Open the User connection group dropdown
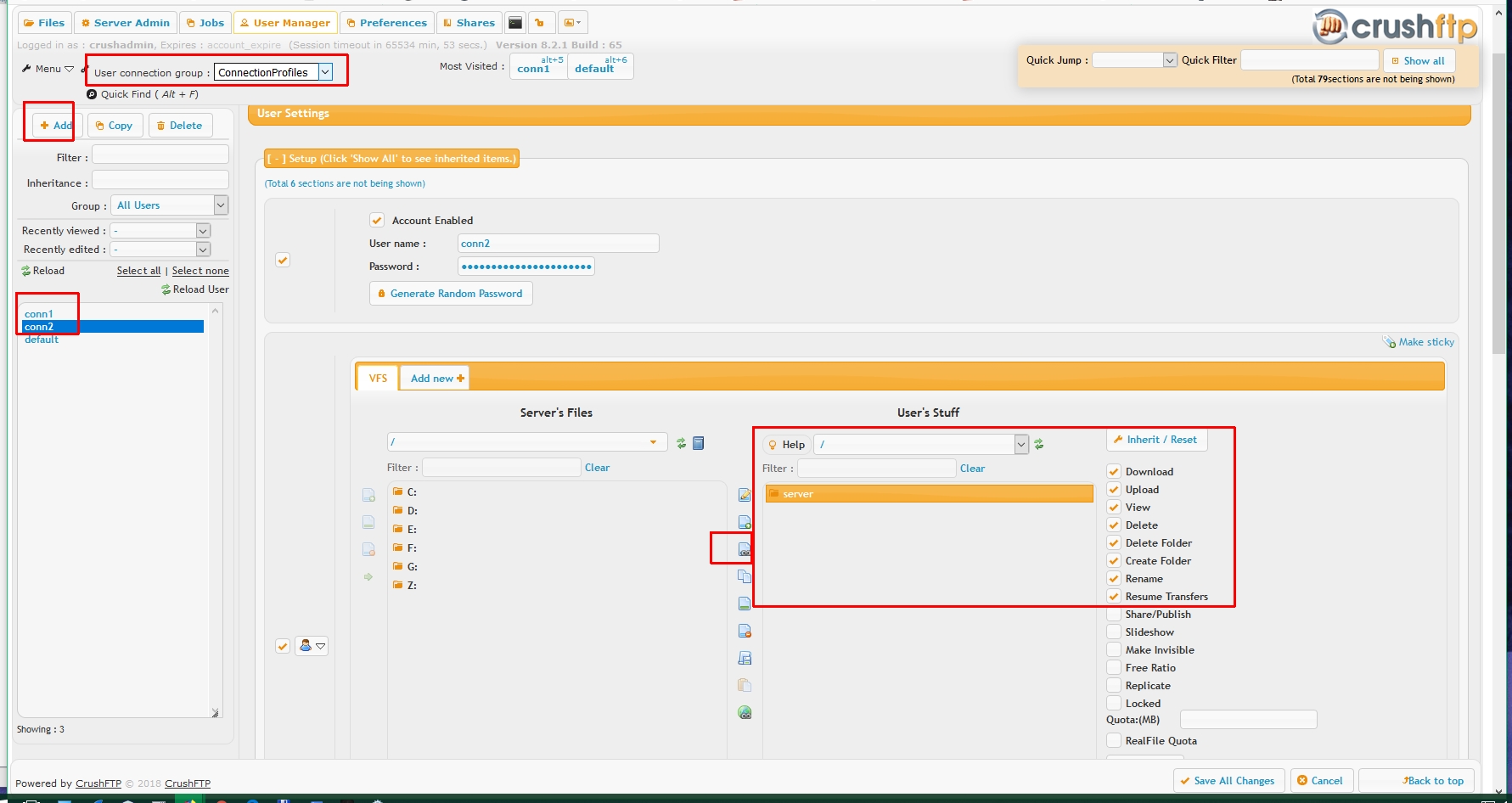Screen dimensions: 1512x803 tap(325, 73)
